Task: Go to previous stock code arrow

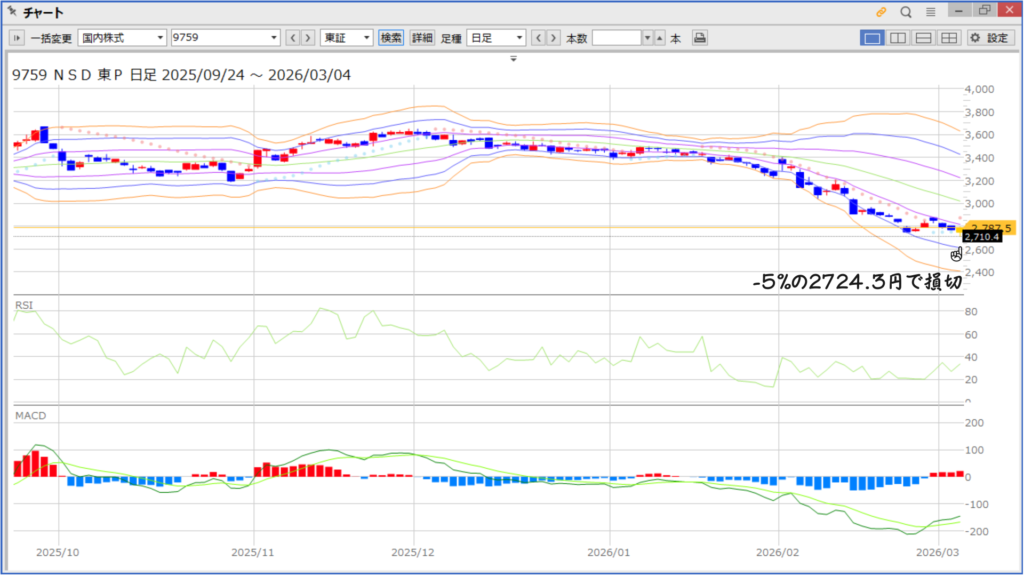Action: pyautogui.click(x=293, y=38)
